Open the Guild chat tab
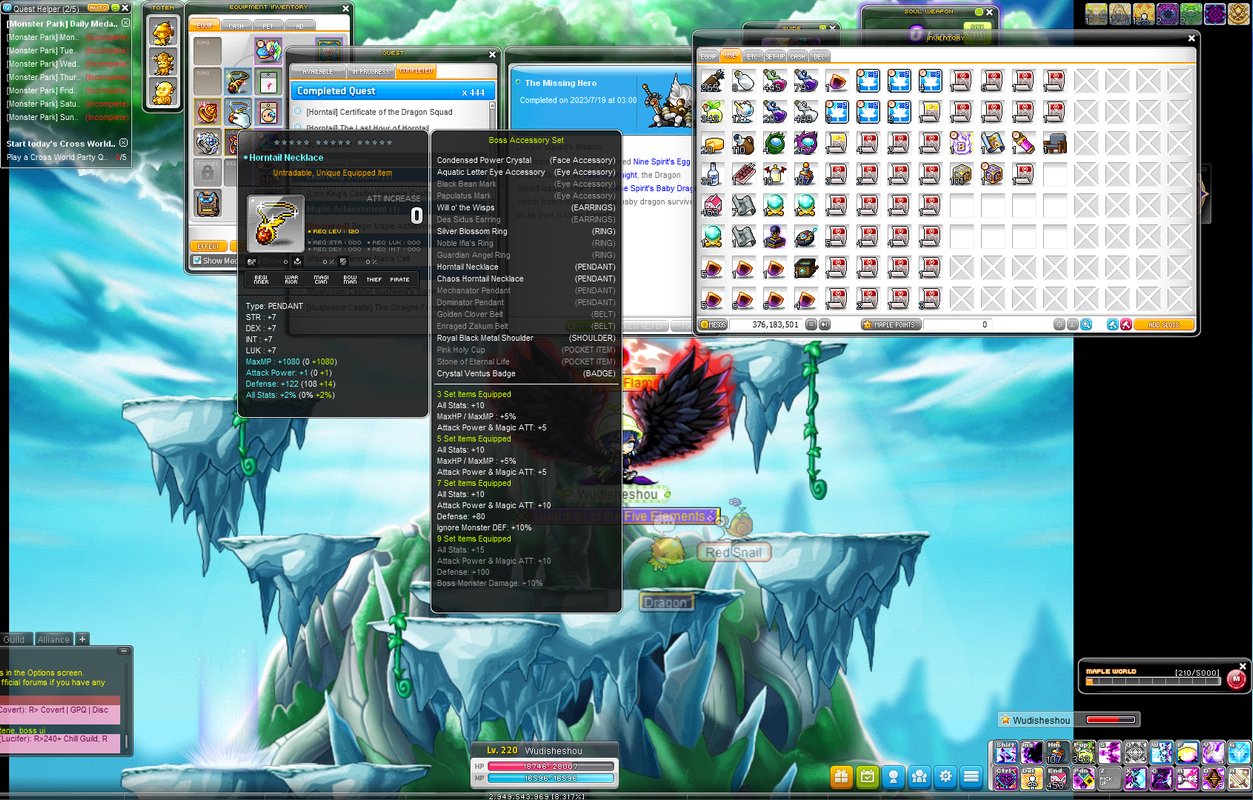 point(14,639)
